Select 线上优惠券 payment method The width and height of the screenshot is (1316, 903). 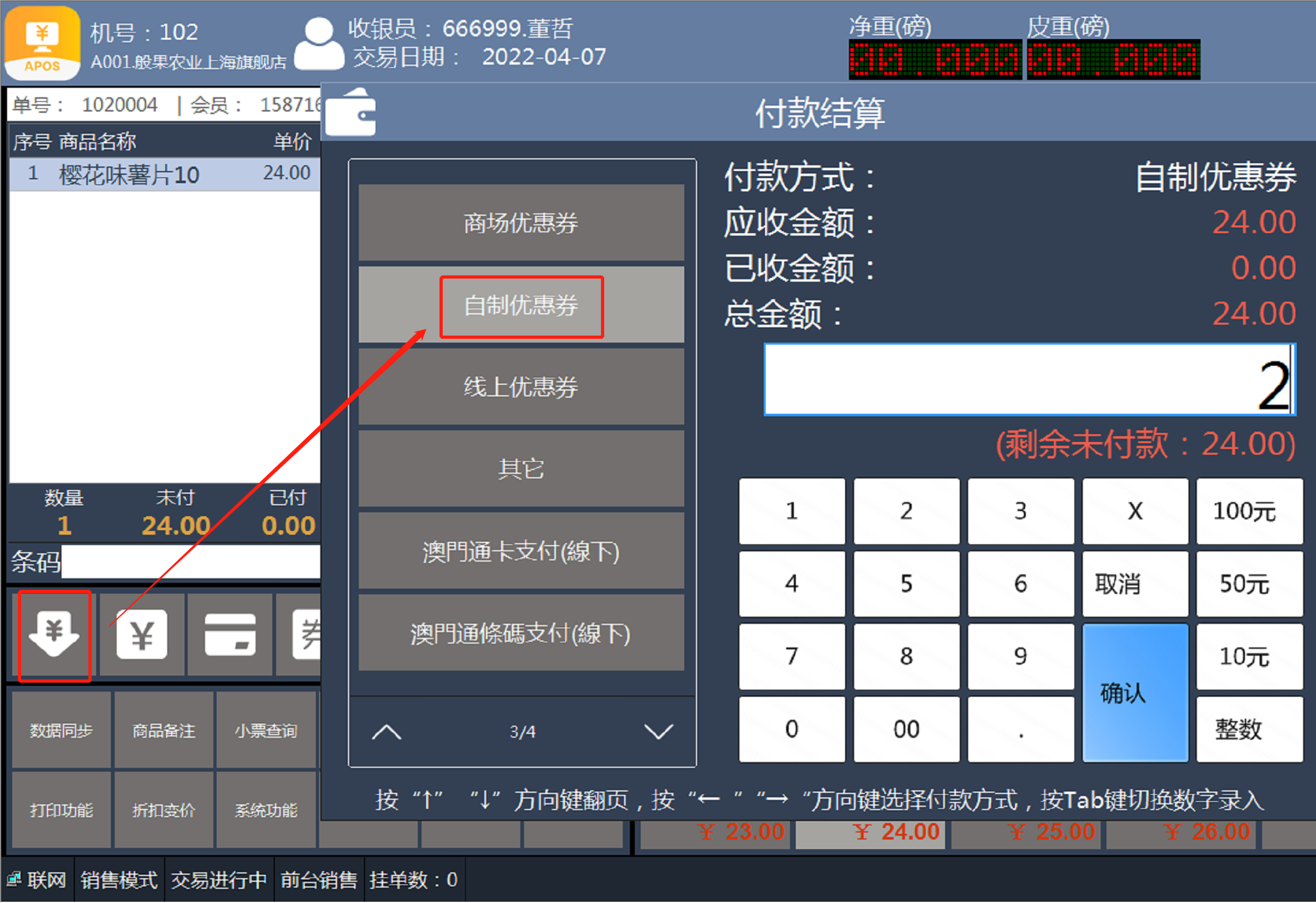[521, 387]
